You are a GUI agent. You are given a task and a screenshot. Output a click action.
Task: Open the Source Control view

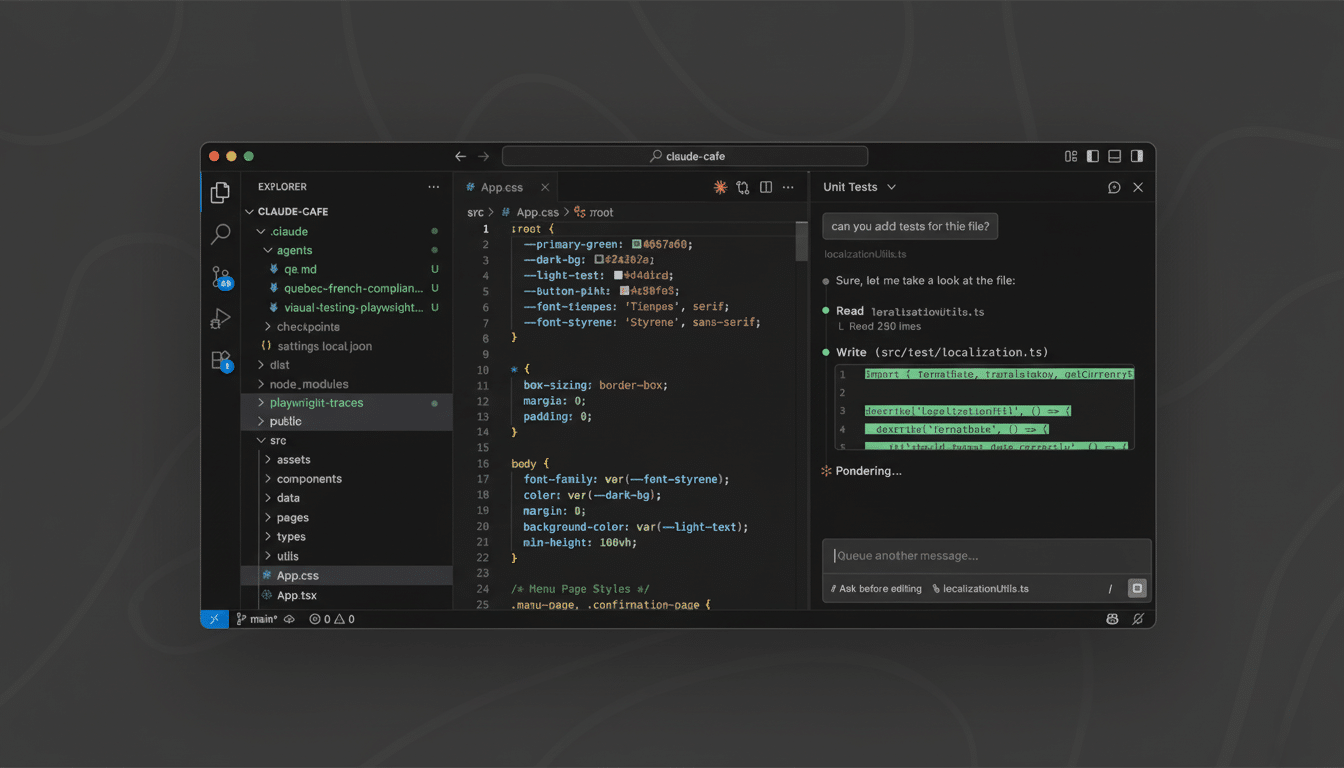click(220, 278)
